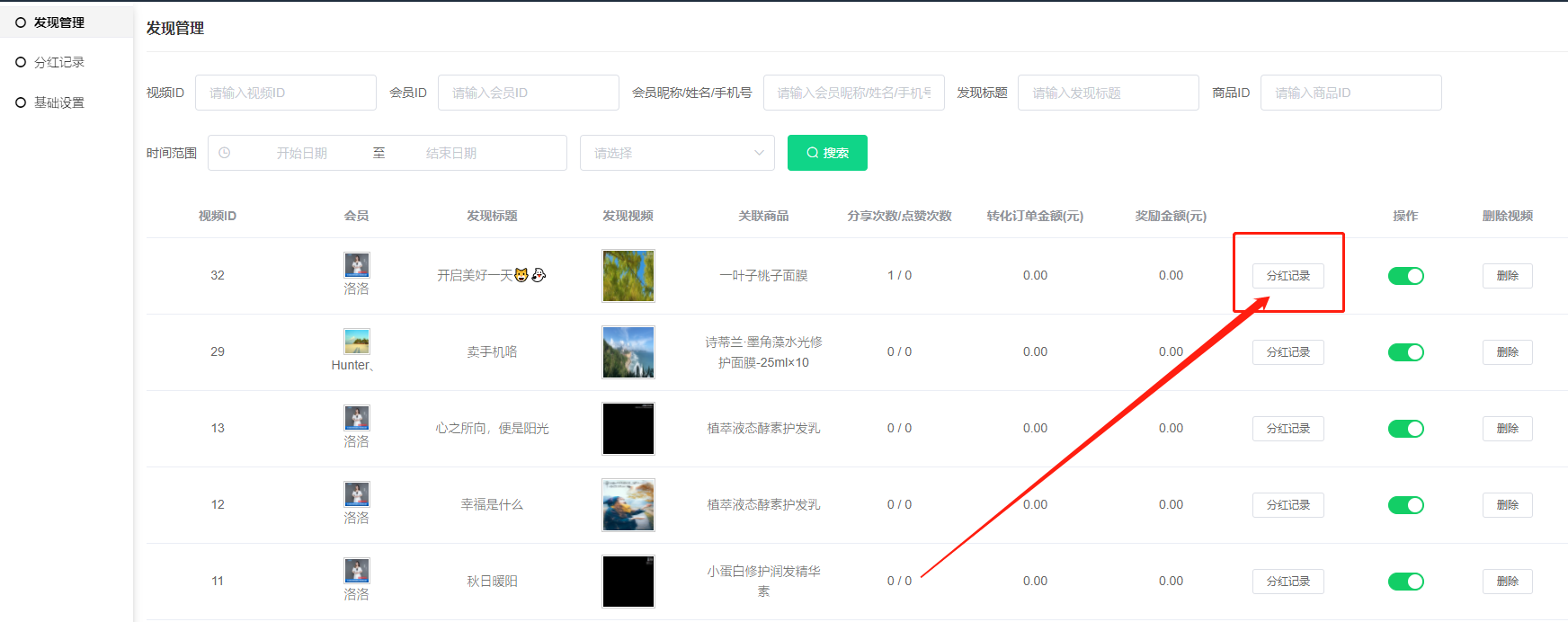The width and height of the screenshot is (1568, 622).
Task: Open video thumbnail for 心之所向，便是阳光
Action: click(x=628, y=429)
